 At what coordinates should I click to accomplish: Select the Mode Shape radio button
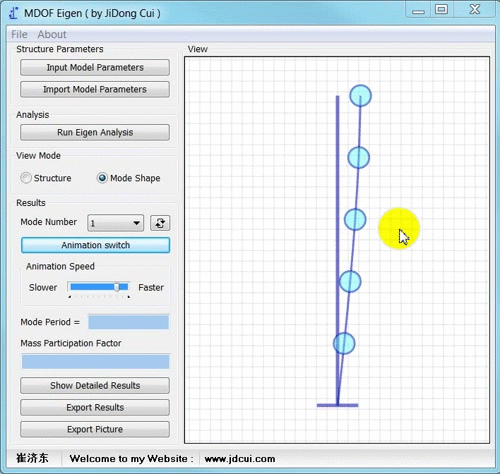(x=102, y=178)
